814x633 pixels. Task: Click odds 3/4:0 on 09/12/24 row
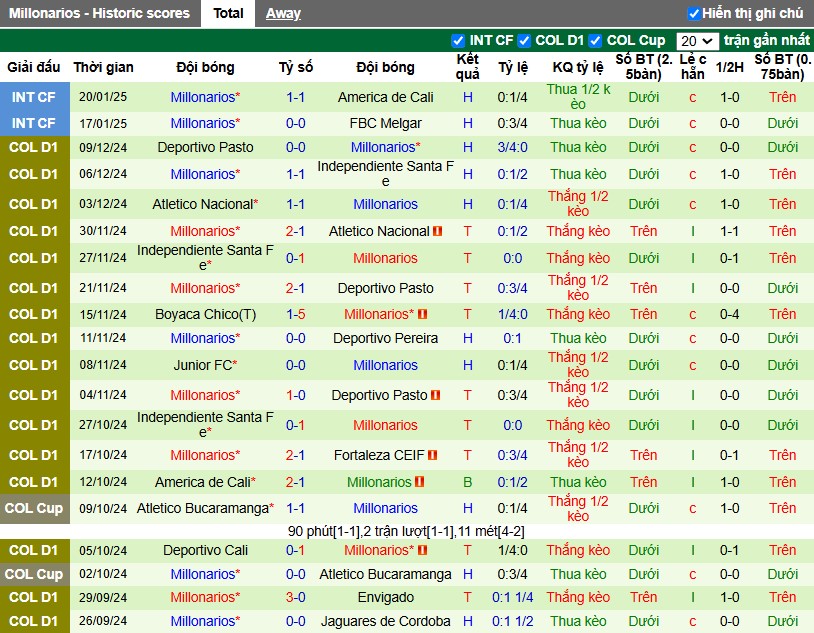tap(512, 147)
